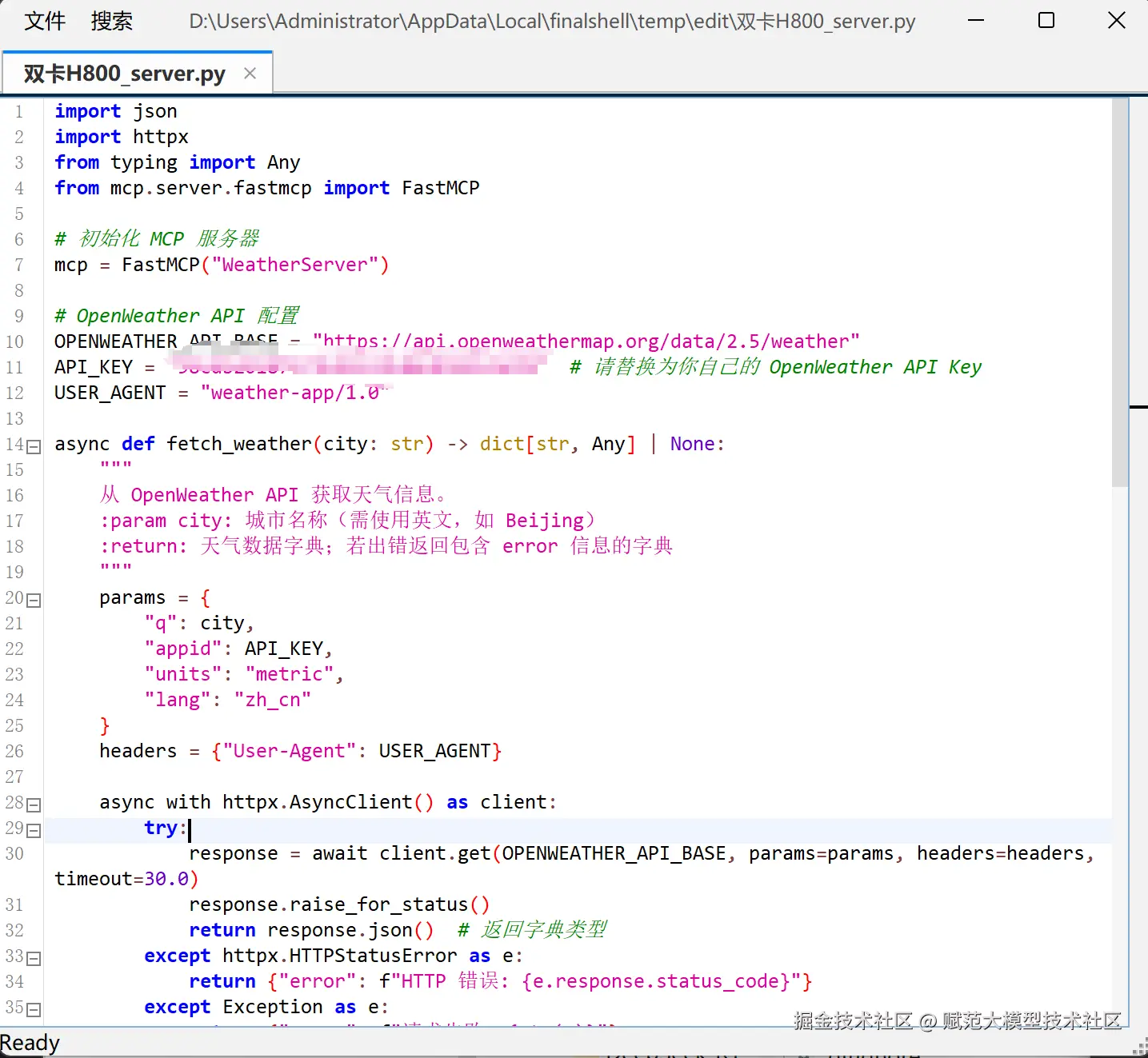Click the file path in the title bar
Viewport: 1148px width, 1058px height.
552,22
